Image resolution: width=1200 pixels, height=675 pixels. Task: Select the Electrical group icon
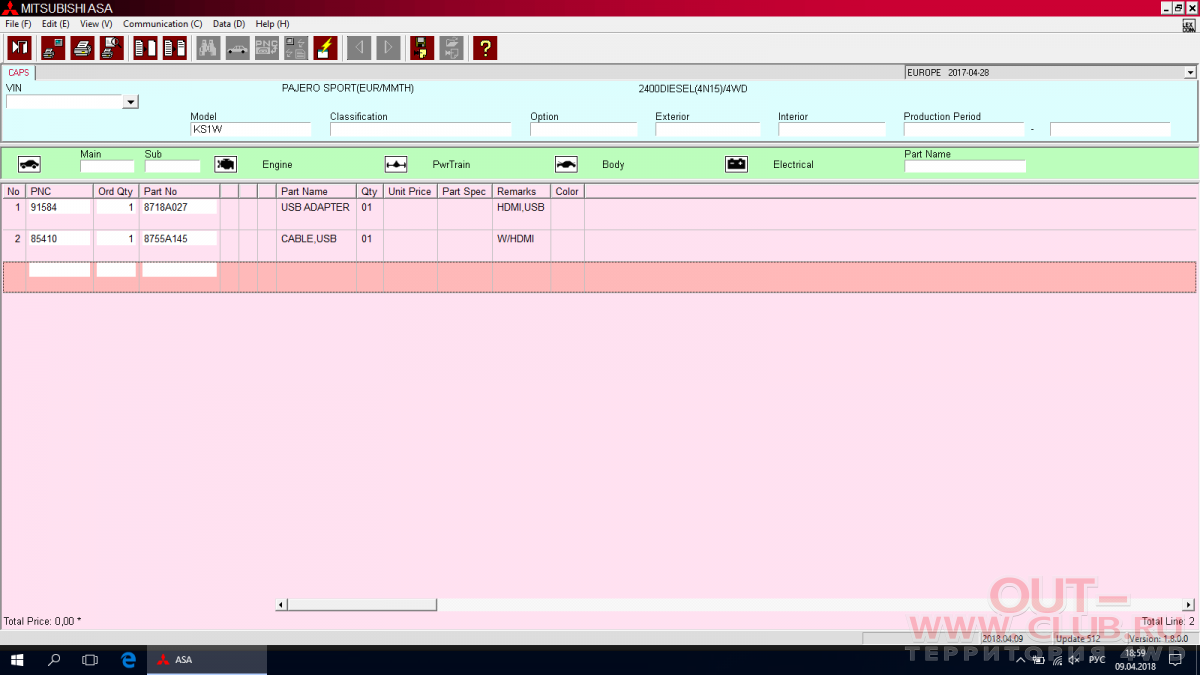pos(737,164)
